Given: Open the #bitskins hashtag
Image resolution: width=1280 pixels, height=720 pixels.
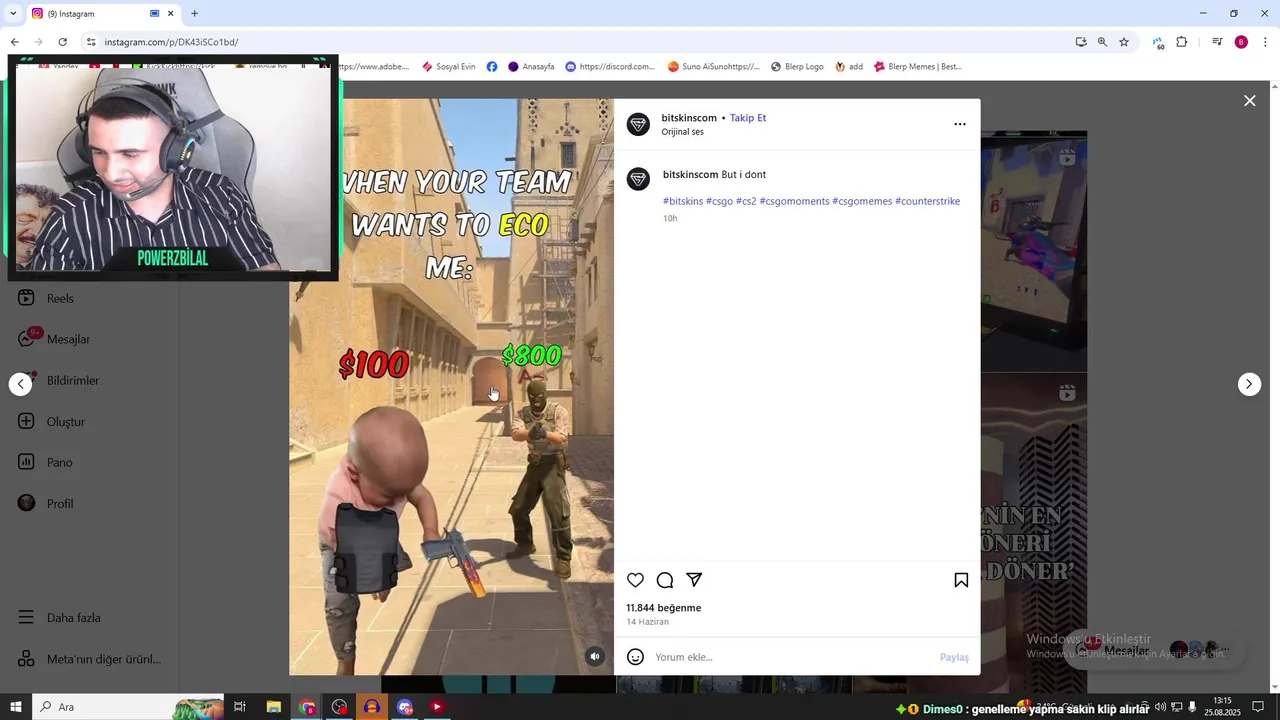Looking at the screenshot, I should (x=683, y=201).
